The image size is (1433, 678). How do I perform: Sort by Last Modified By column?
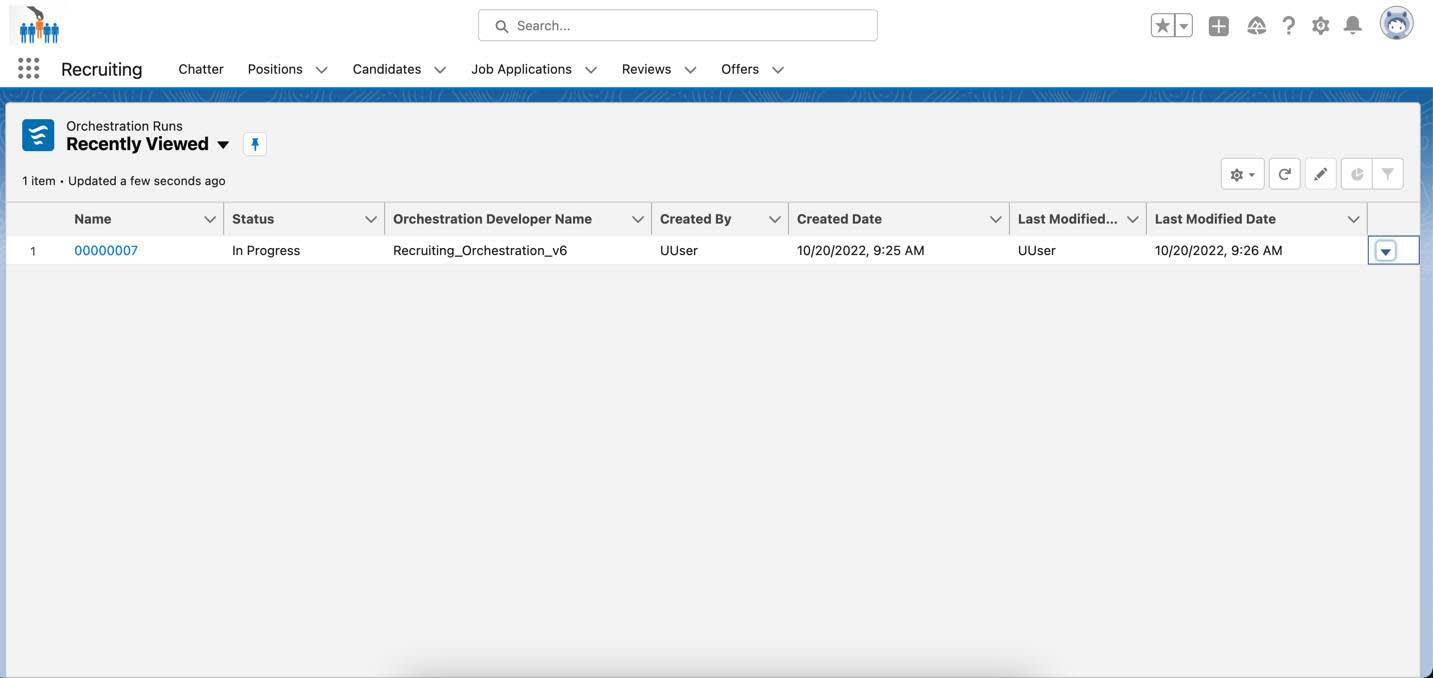(x=1068, y=219)
